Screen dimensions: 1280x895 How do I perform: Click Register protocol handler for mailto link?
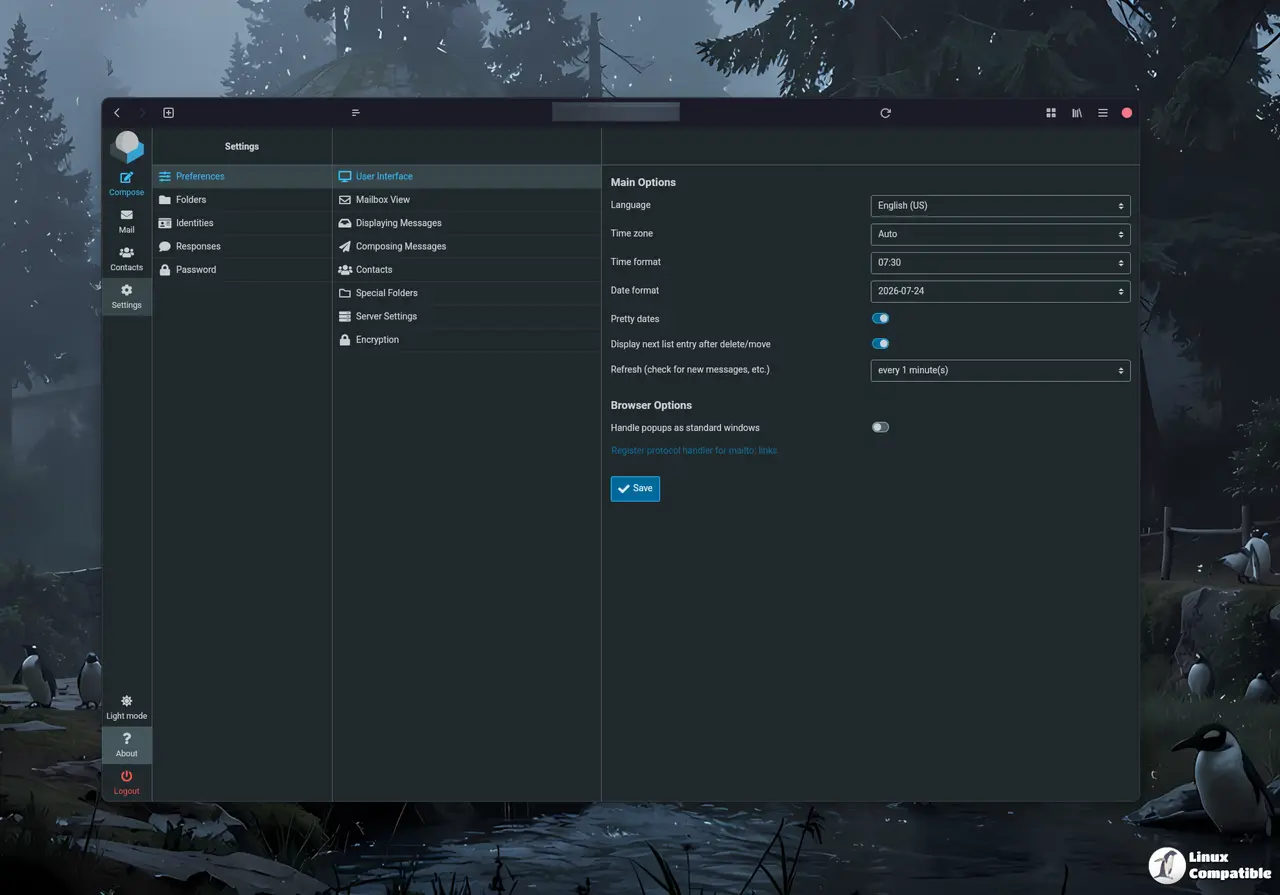coord(694,451)
